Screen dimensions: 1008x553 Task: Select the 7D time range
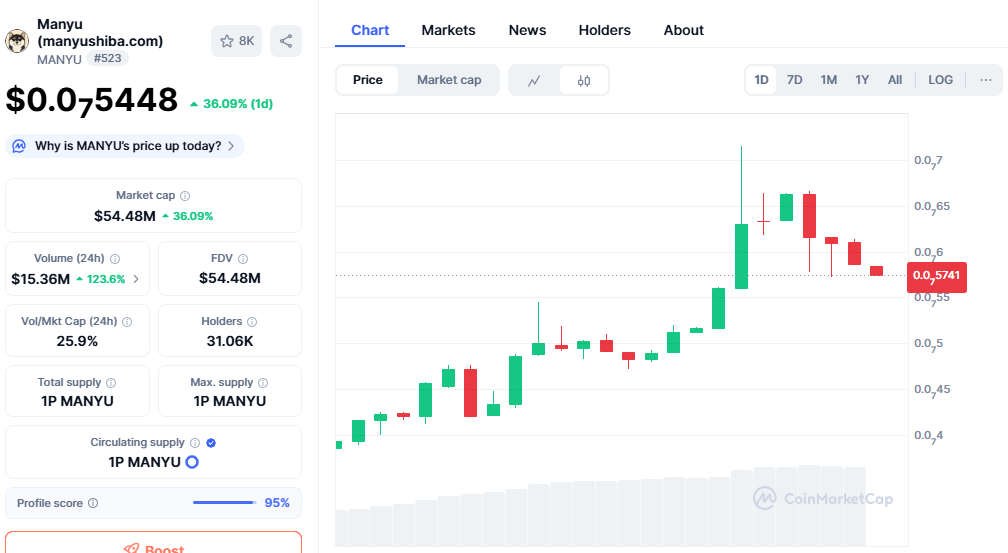pos(794,80)
